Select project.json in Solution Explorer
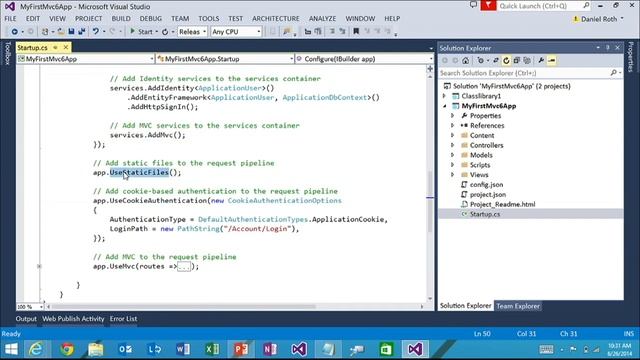 point(488,194)
